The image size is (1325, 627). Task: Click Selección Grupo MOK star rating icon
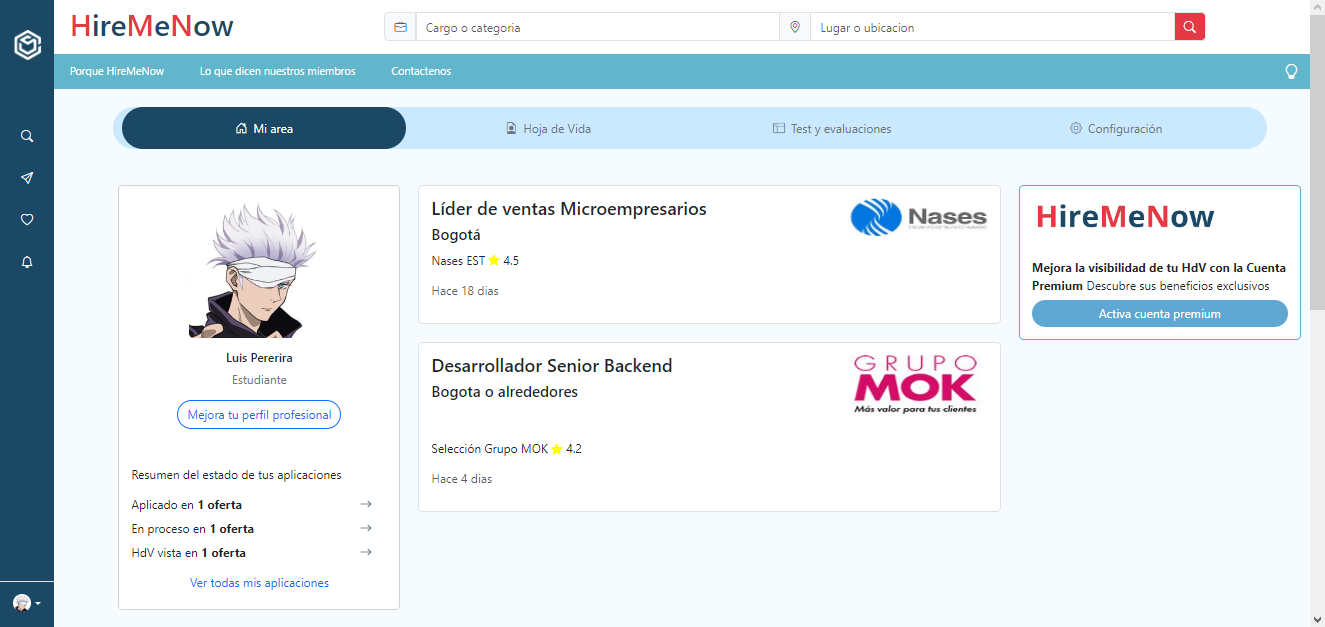[x=557, y=449]
